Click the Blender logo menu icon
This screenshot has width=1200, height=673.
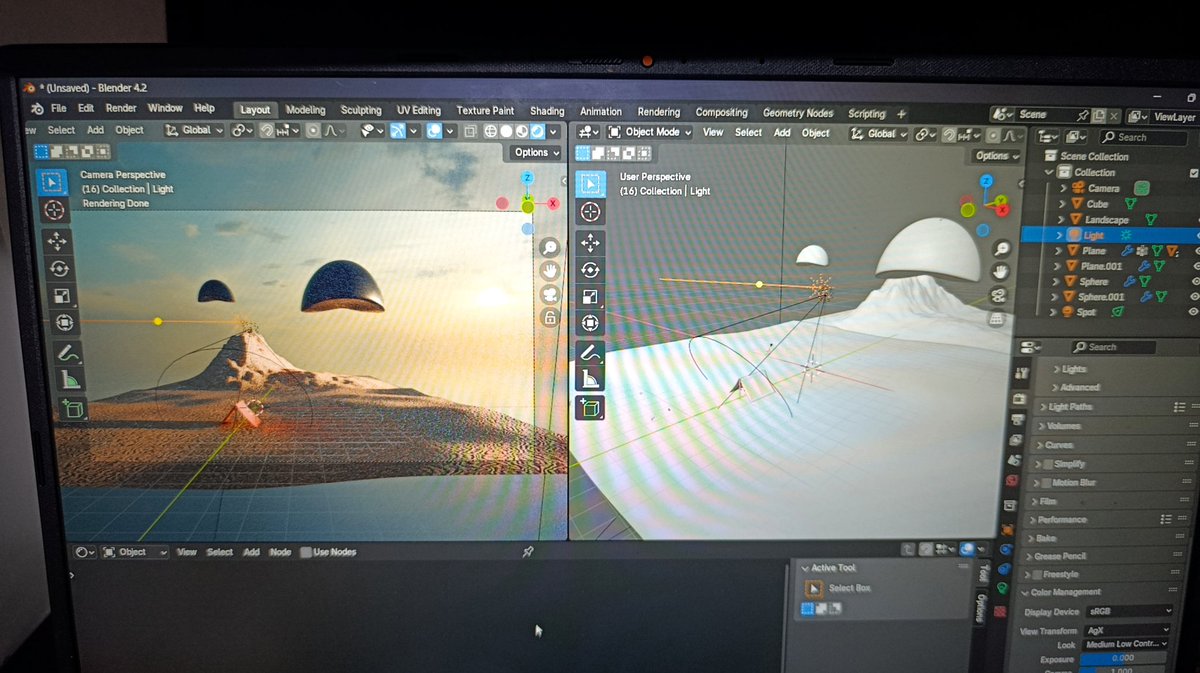pyautogui.click(x=37, y=108)
